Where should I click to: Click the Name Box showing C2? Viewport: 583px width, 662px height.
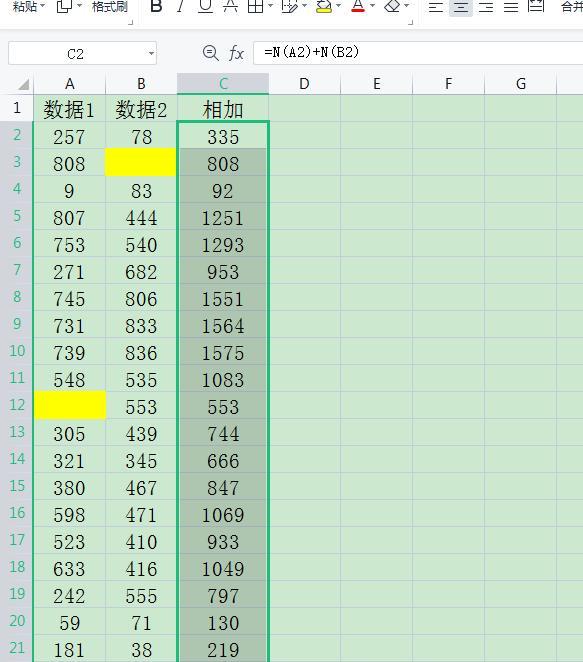pyautogui.click(x=76, y=54)
